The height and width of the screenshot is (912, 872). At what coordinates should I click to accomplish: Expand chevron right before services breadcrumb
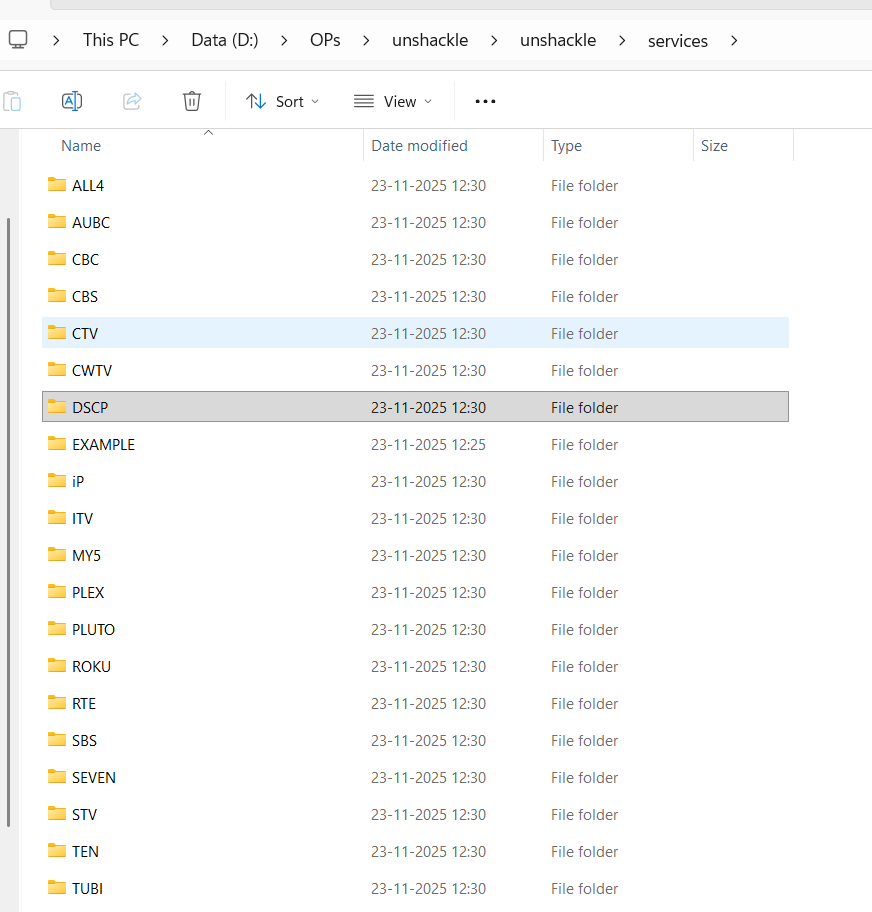pos(622,41)
